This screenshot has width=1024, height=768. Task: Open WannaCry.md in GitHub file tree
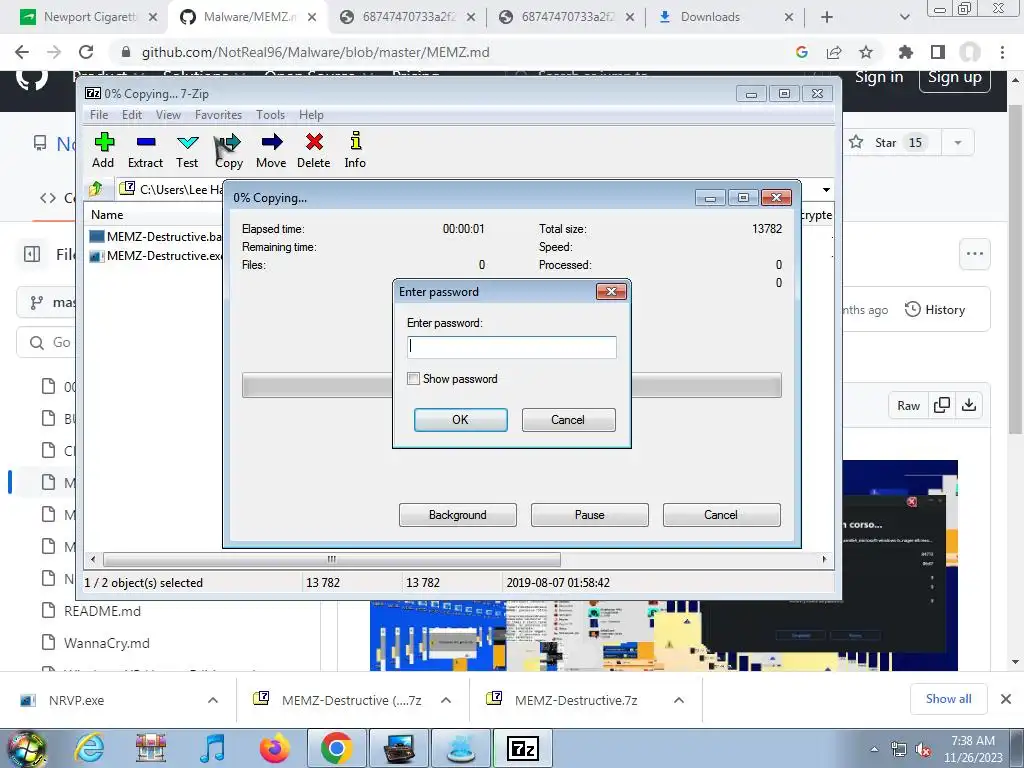point(106,643)
